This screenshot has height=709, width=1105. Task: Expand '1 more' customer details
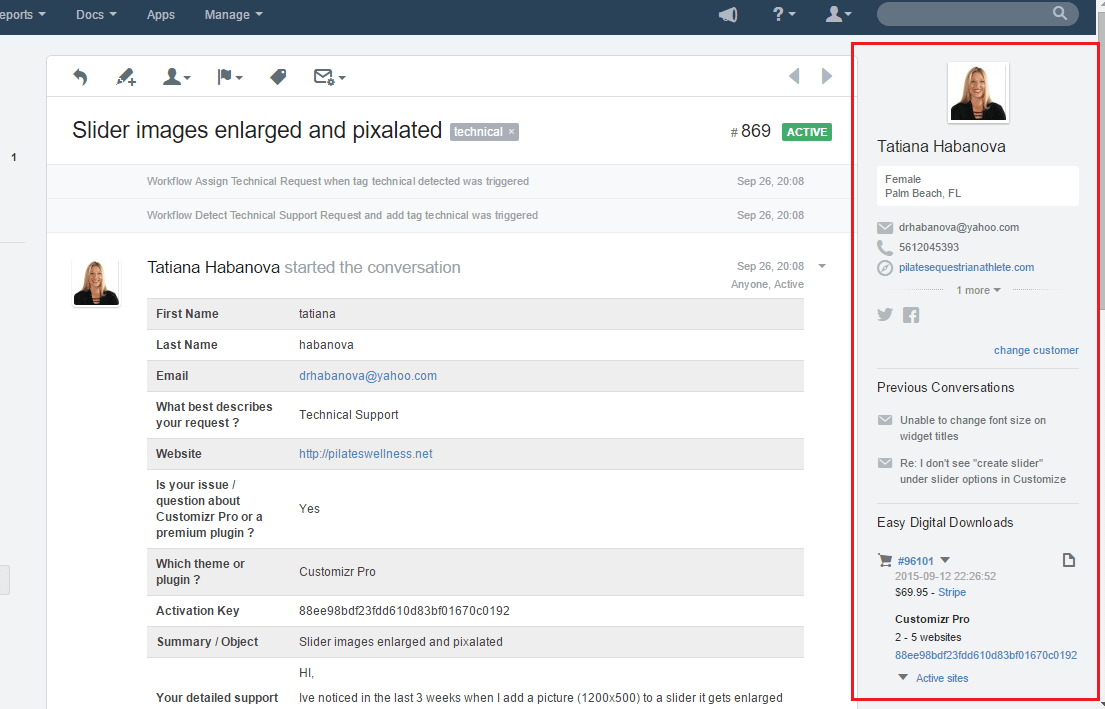977,290
